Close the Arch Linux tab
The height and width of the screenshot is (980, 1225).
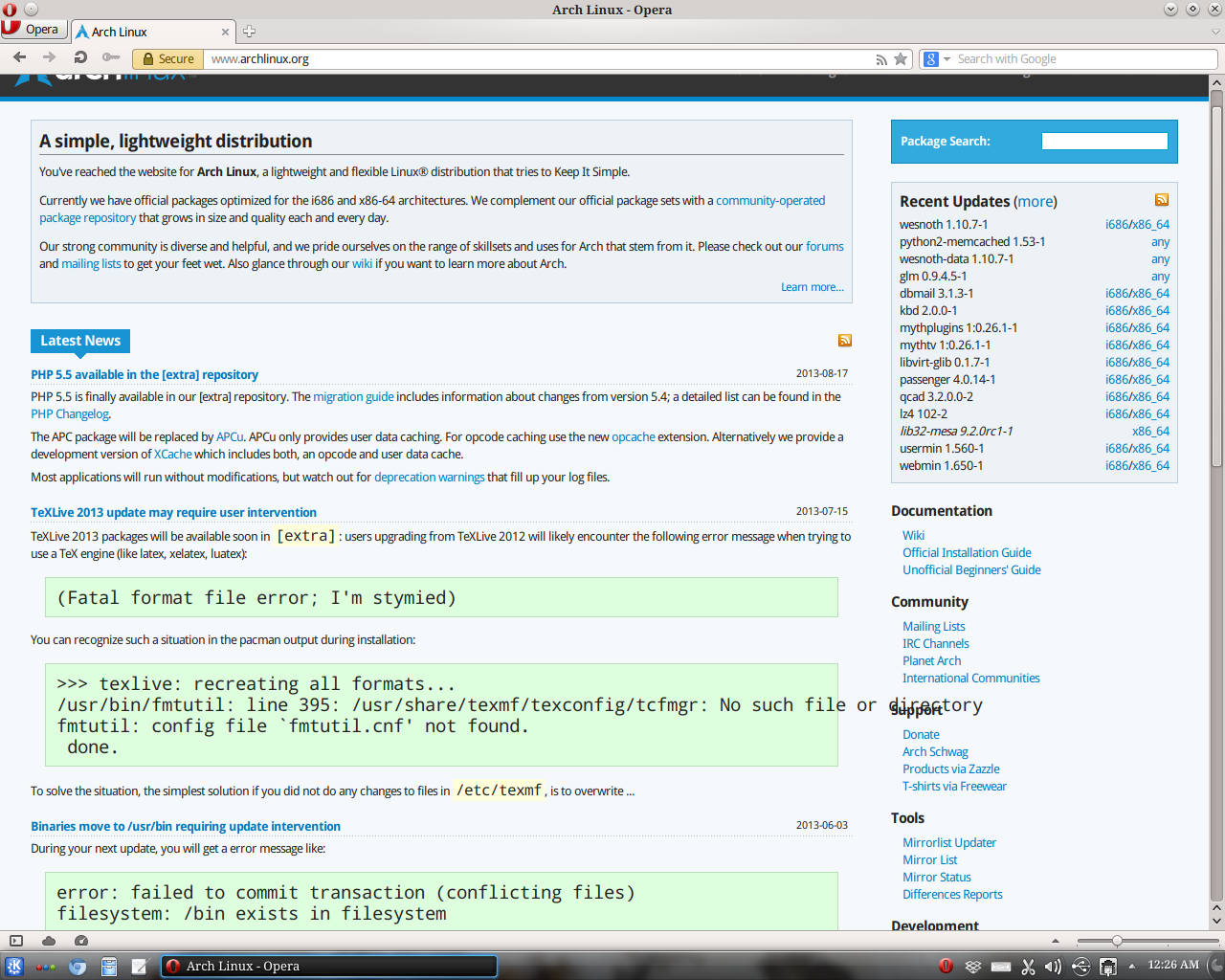226,32
